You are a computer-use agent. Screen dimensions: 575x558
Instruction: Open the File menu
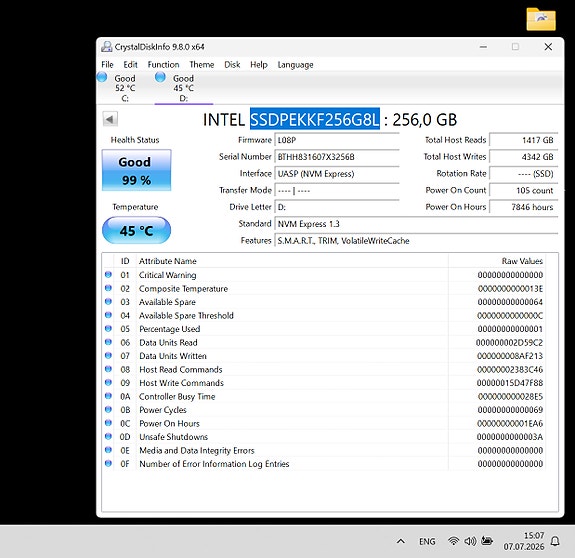pos(107,65)
